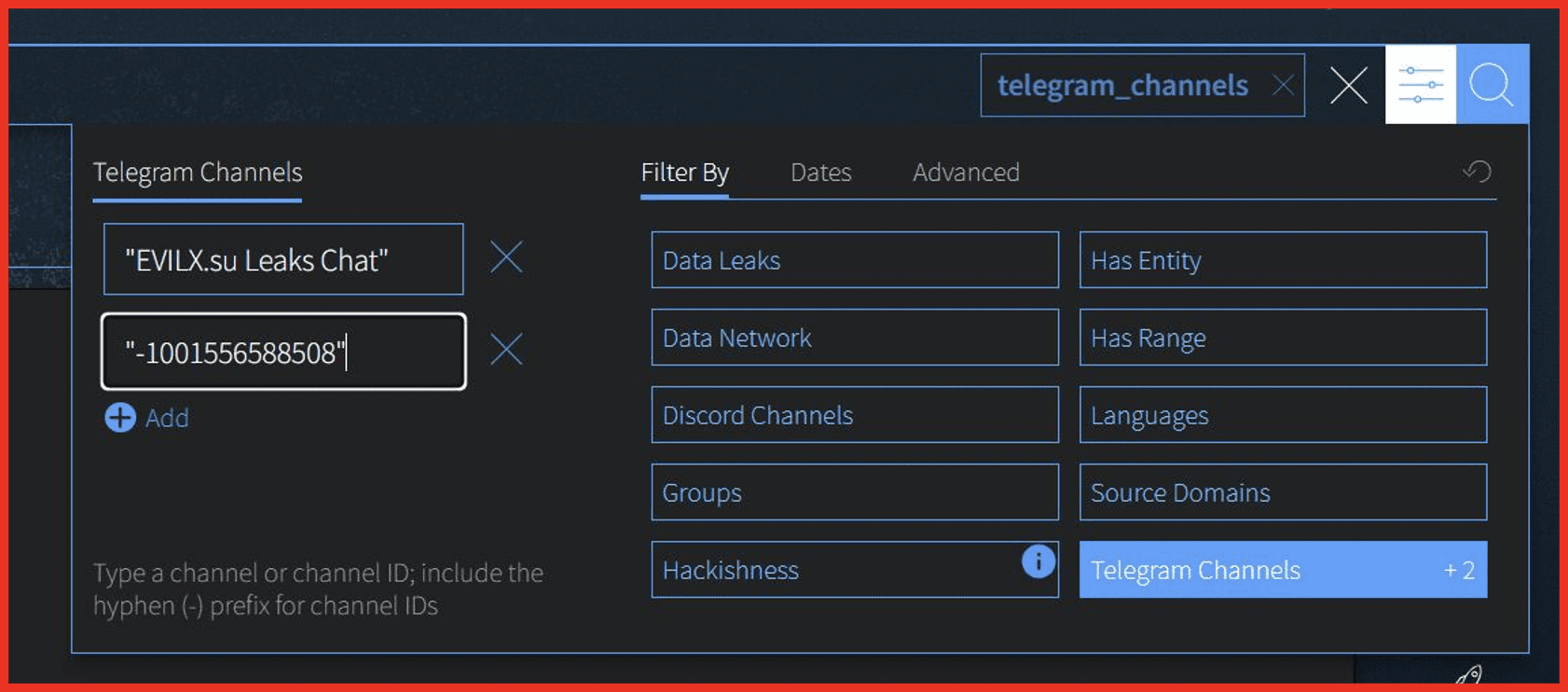Open the Has Range filter

point(1283,338)
